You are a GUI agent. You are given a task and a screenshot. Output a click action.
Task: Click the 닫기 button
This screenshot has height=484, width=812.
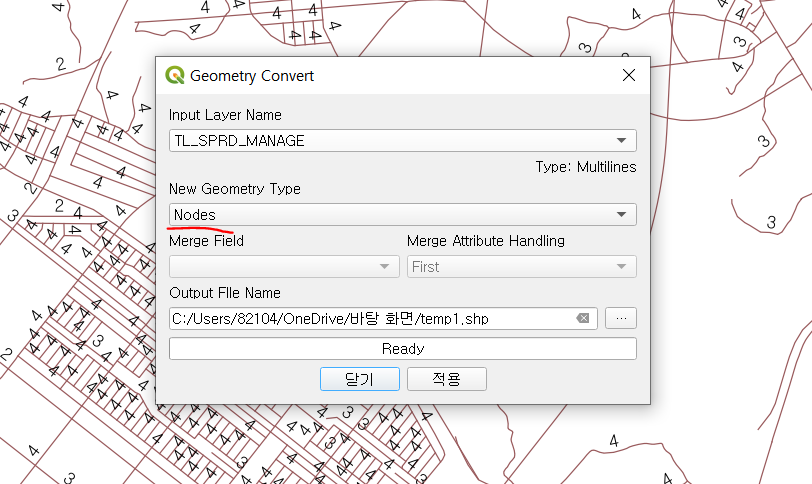(x=359, y=379)
